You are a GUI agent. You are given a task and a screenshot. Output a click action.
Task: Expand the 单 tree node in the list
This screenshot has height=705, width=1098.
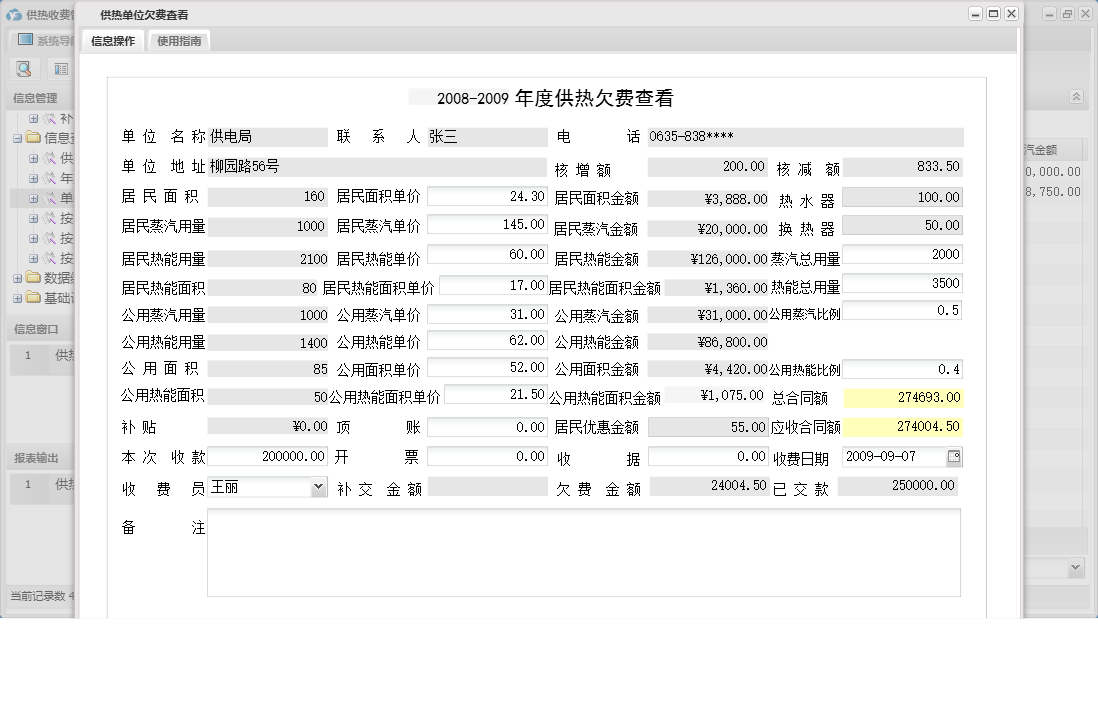31,199
